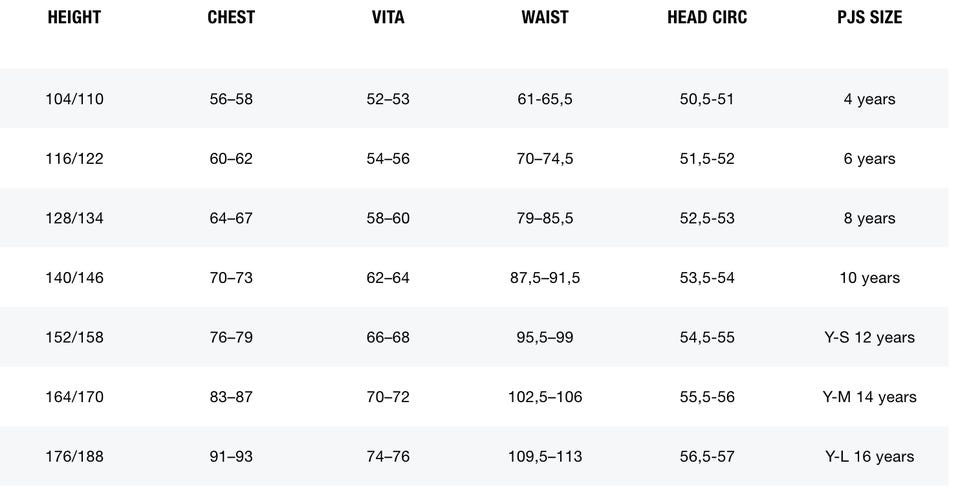960x496 pixels.
Task: Select the Y-L 16 years cell
Action: coord(869,456)
